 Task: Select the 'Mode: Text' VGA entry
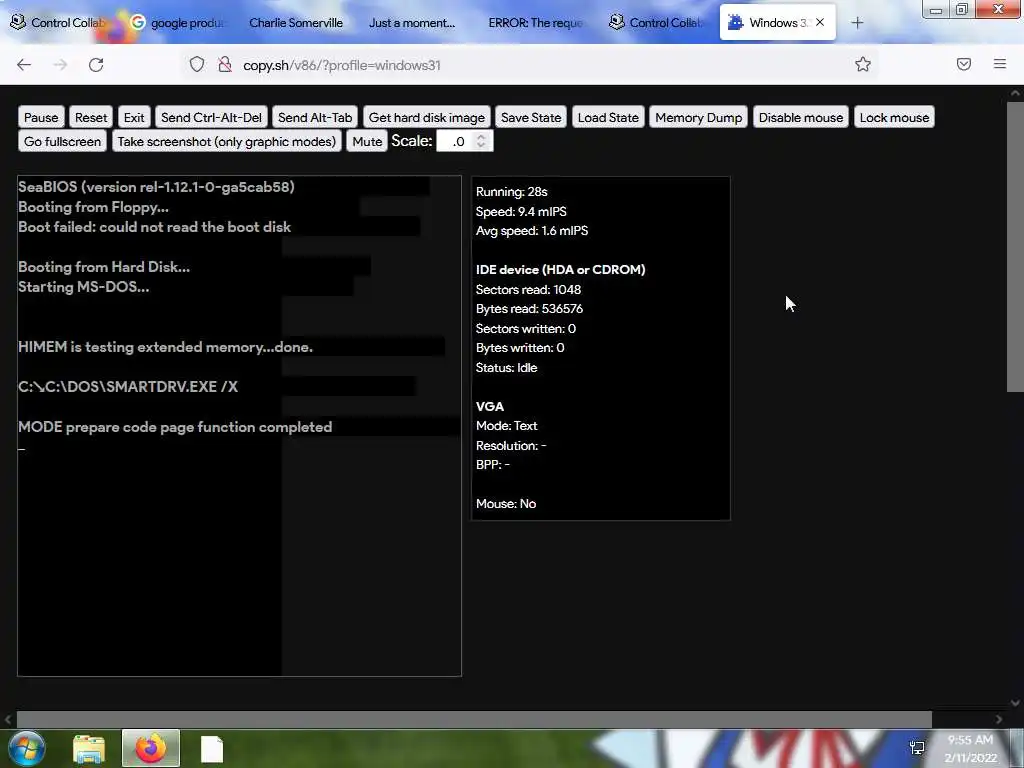(x=506, y=426)
